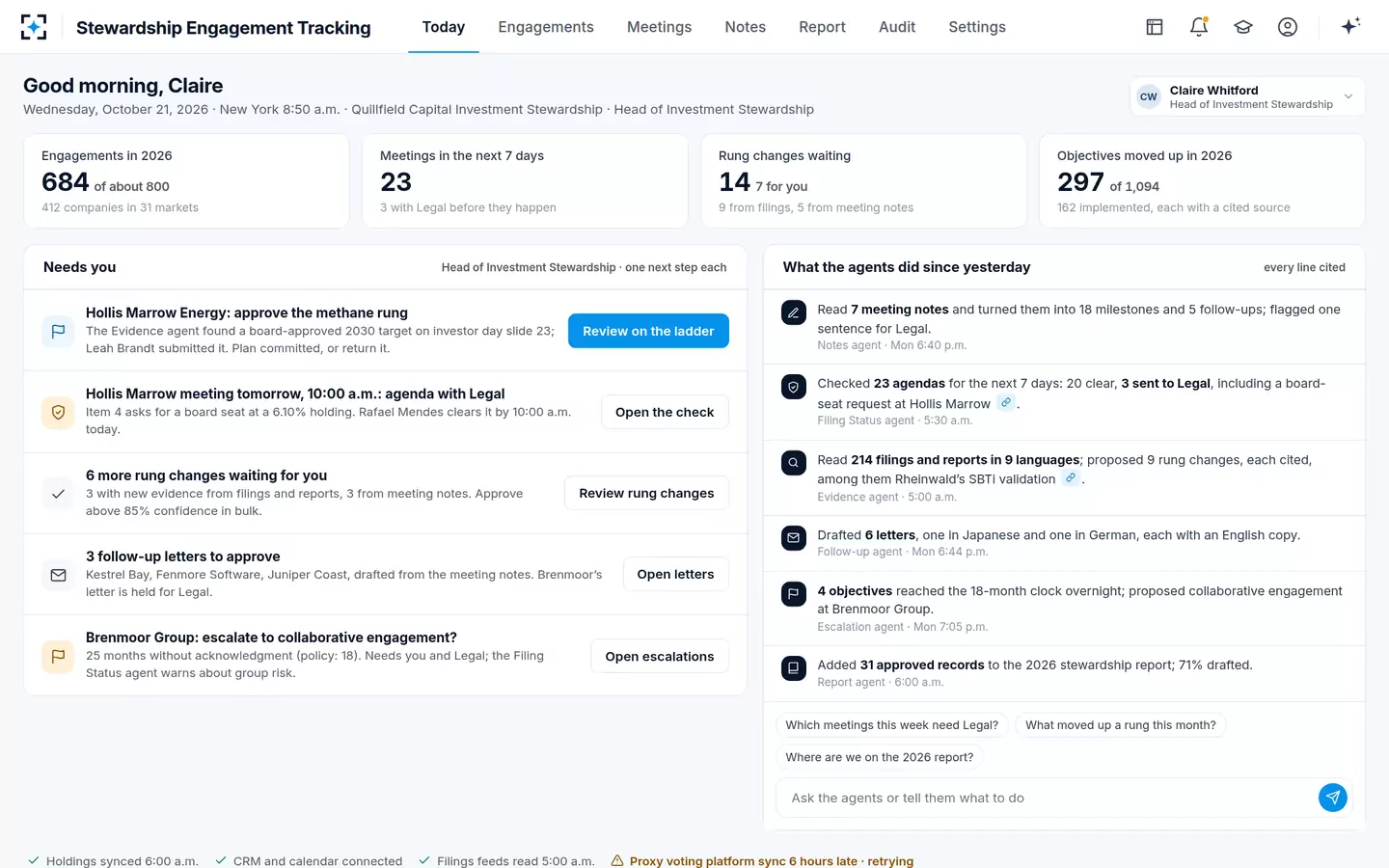This screenshot has height=868, width=1389.
Task: Click the Filing Status agent shield icon
Action: pos(793,387)
